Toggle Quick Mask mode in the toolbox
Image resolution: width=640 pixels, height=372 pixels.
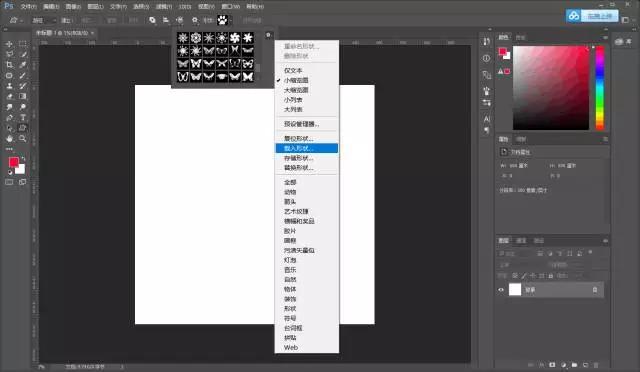coord(9,182)
